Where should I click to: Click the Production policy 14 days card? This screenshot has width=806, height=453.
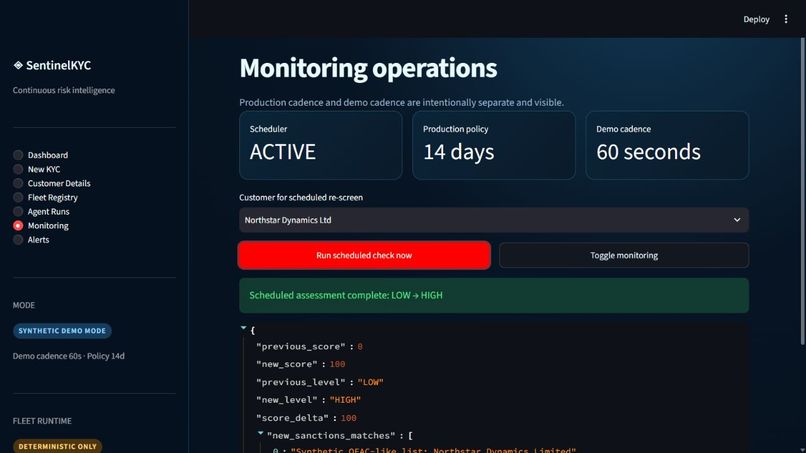click(493, 146)
